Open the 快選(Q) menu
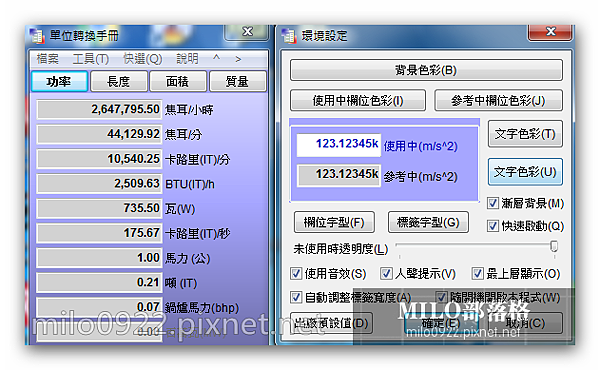The image size is (600, 370). click(142, 59)
